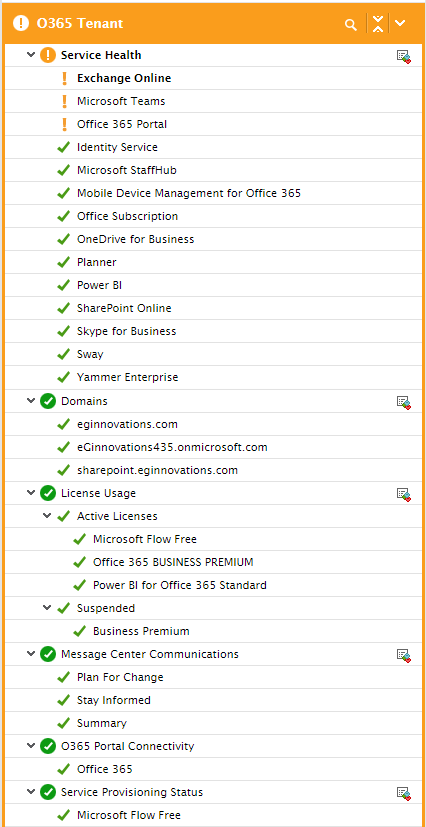The height and width of the screenshot is (827, 426).
Task: Open the search icon in O365 Tenant header
Action: tap(351, 24)
